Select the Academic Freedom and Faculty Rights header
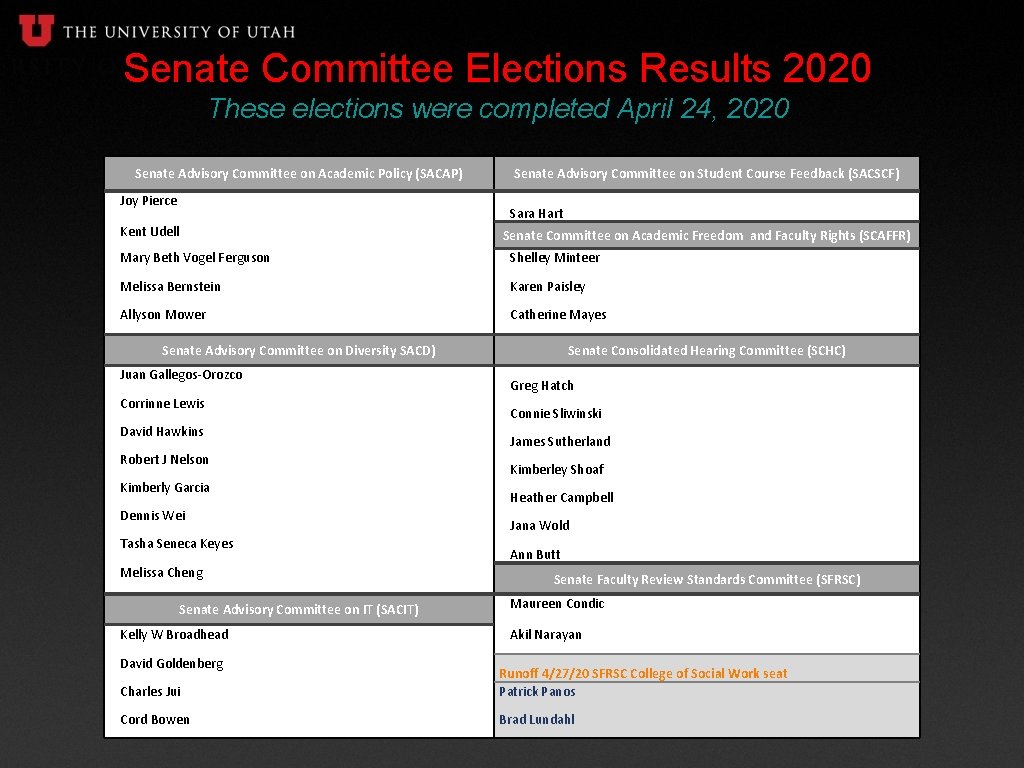 706,236
